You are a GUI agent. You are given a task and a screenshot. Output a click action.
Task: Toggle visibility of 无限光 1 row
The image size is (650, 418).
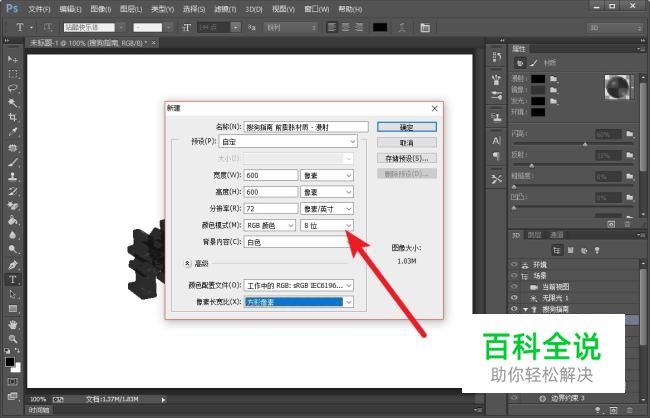[x=514, y=298]
